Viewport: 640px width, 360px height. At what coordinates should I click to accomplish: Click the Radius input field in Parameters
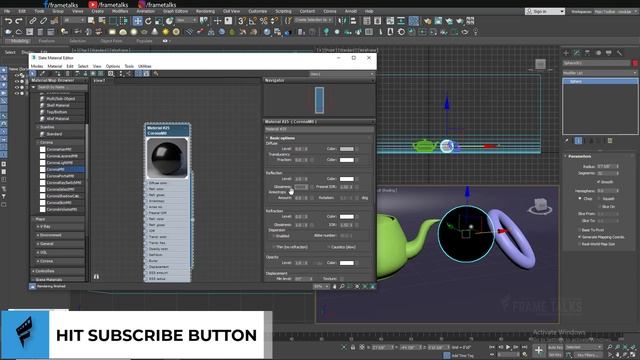point(606,167)
